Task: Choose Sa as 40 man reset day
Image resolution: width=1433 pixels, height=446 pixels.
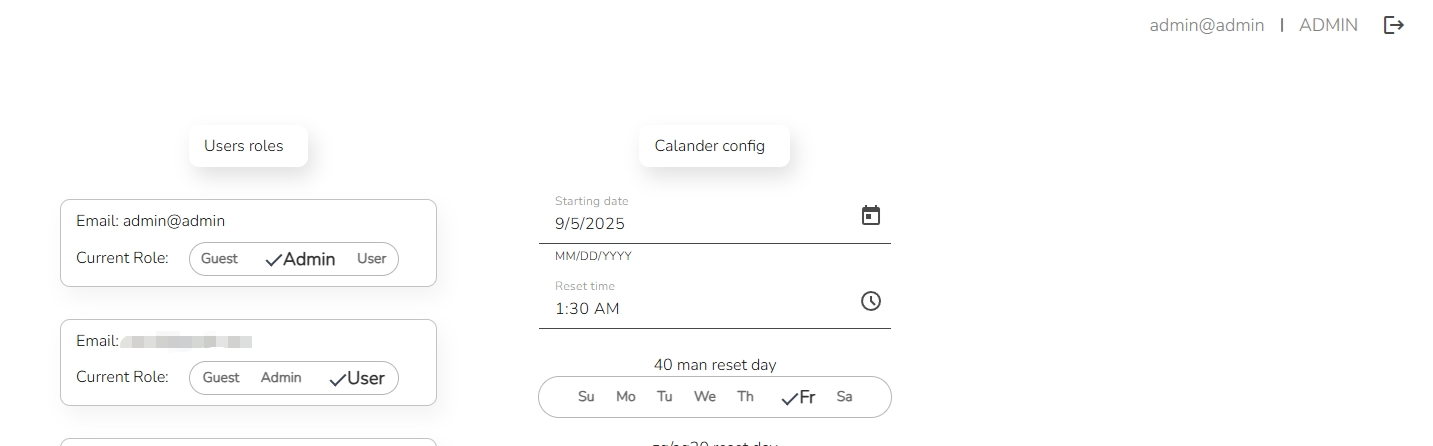Action: 844,397
